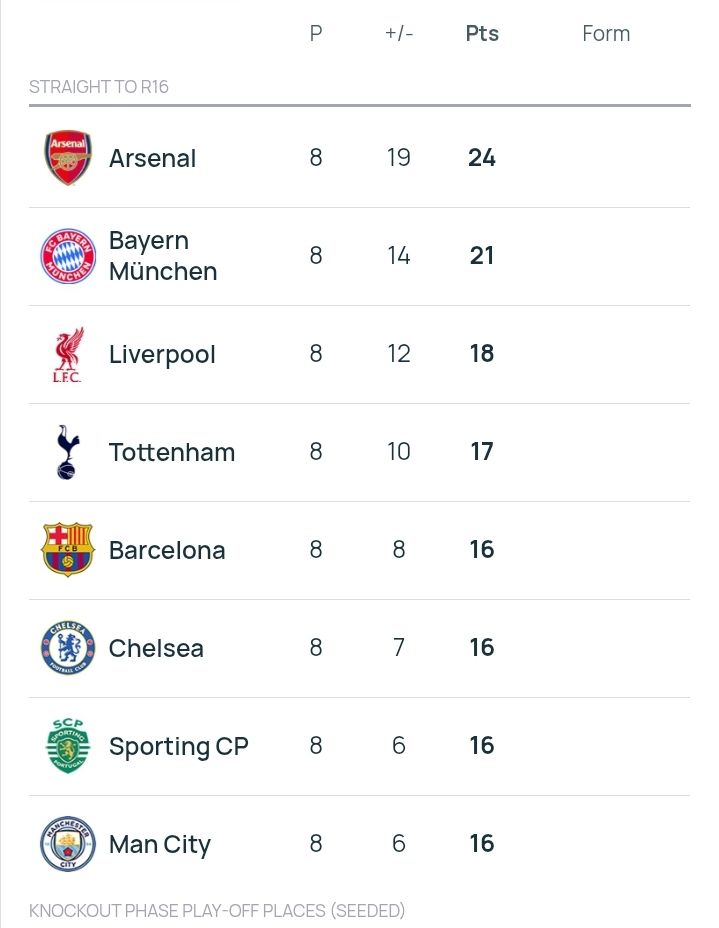Open the Bayern München team name
Screen dimensions: 719x928
pos(162,256)
